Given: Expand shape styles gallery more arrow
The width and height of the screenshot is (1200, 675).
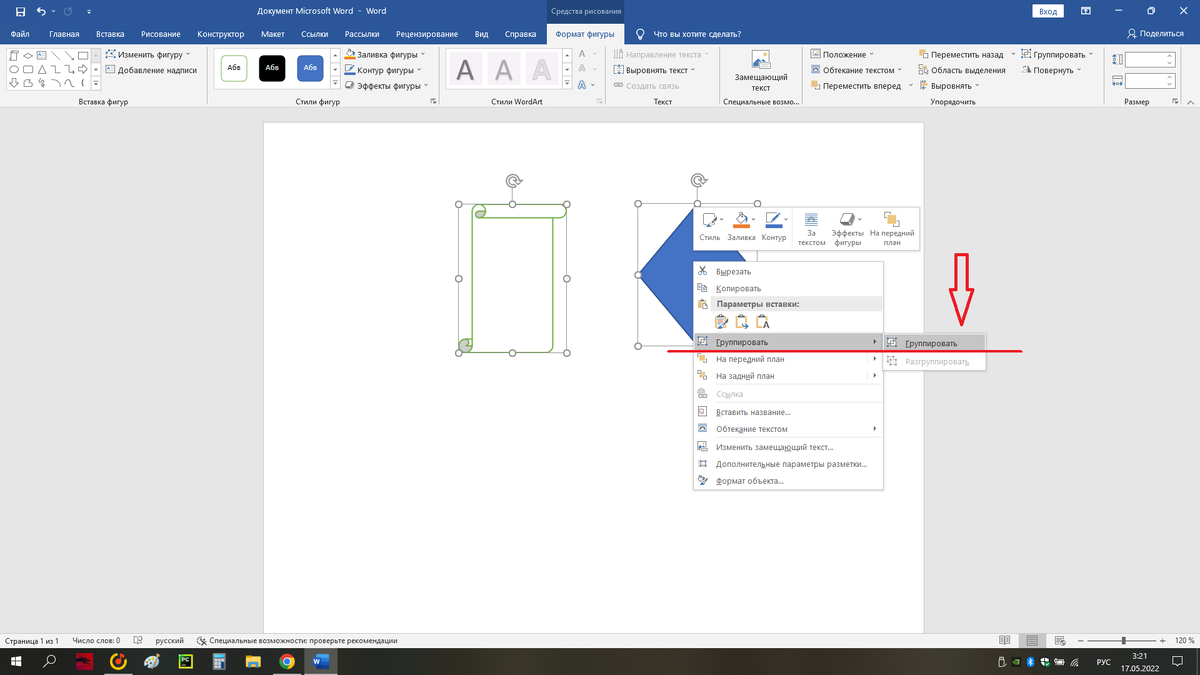Looking at the screenshot, I should 337,84.
